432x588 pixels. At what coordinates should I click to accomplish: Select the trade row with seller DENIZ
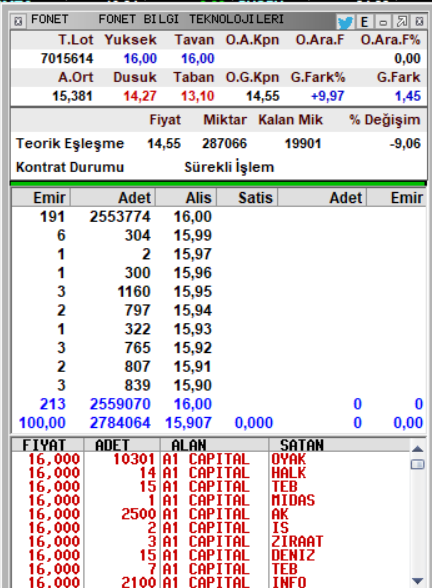[210, 555]
